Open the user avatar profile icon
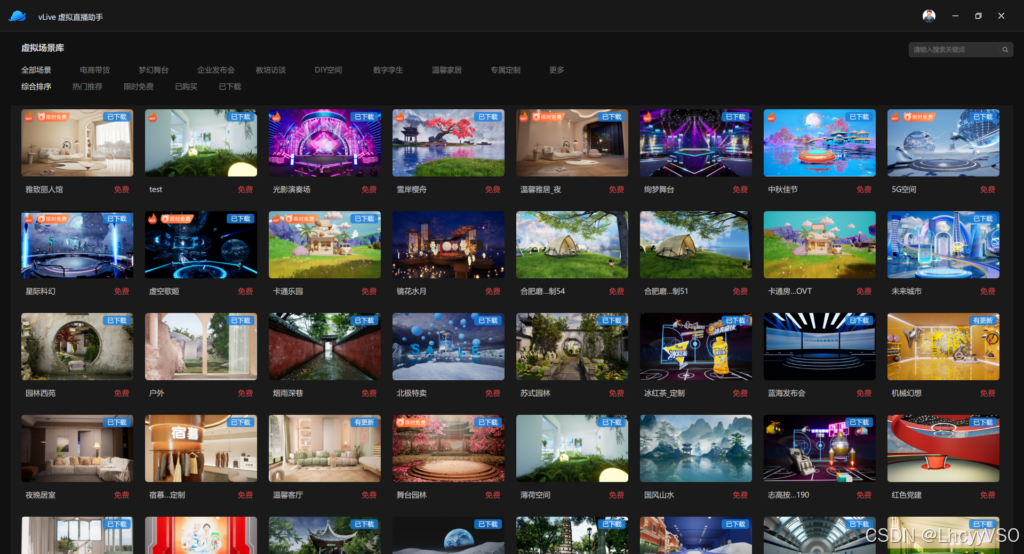Viewport: 1024px width, 554px height. (929, 16)
